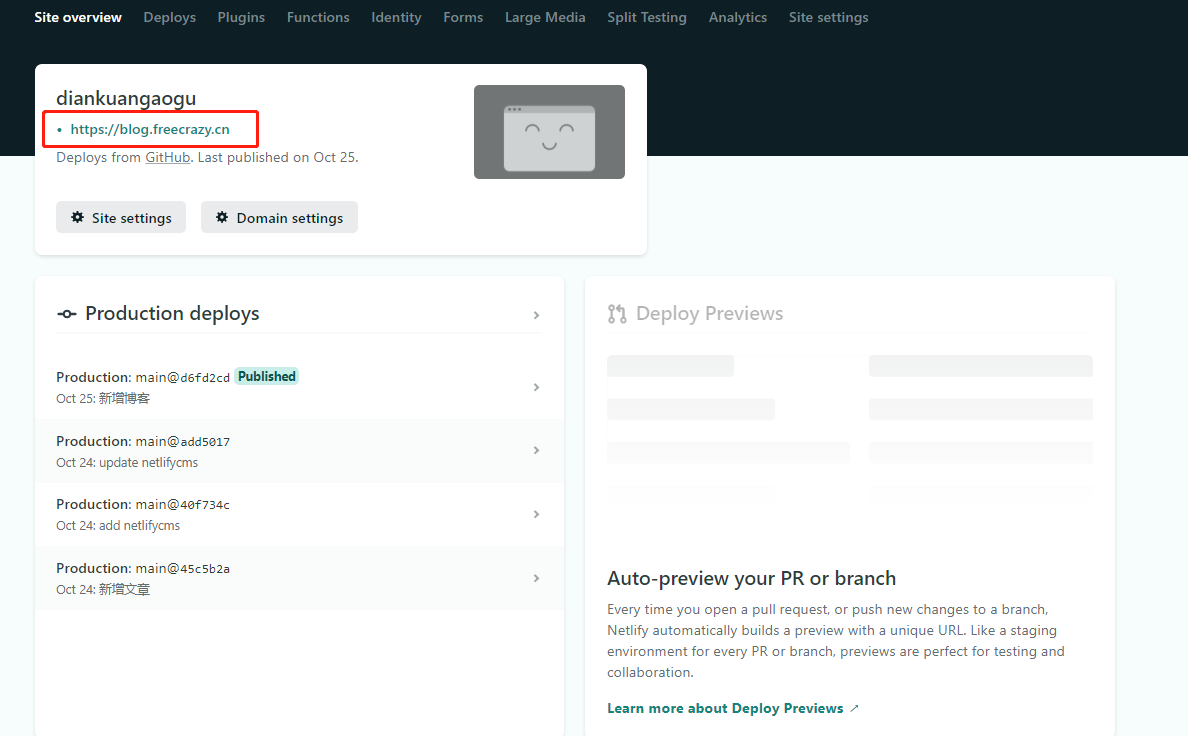
Task: Click the external arrow icon after Learn more
Action: [x=854, y=709]
